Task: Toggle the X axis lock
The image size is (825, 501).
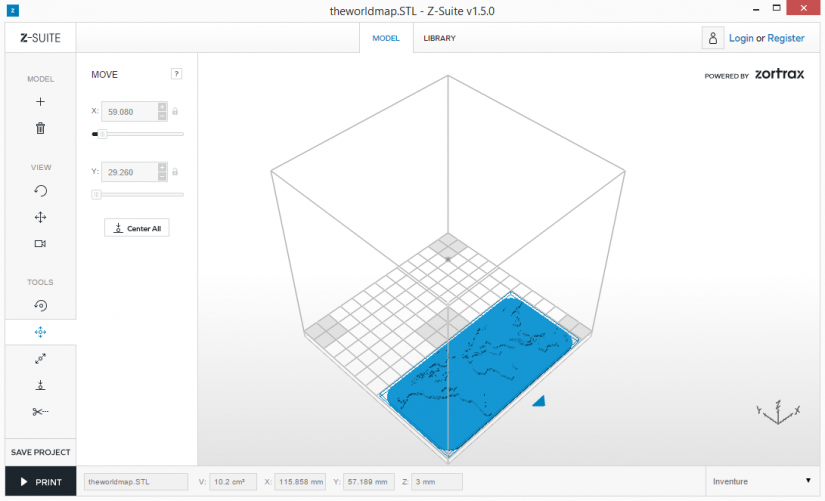Action: click(x=175, y=111)
